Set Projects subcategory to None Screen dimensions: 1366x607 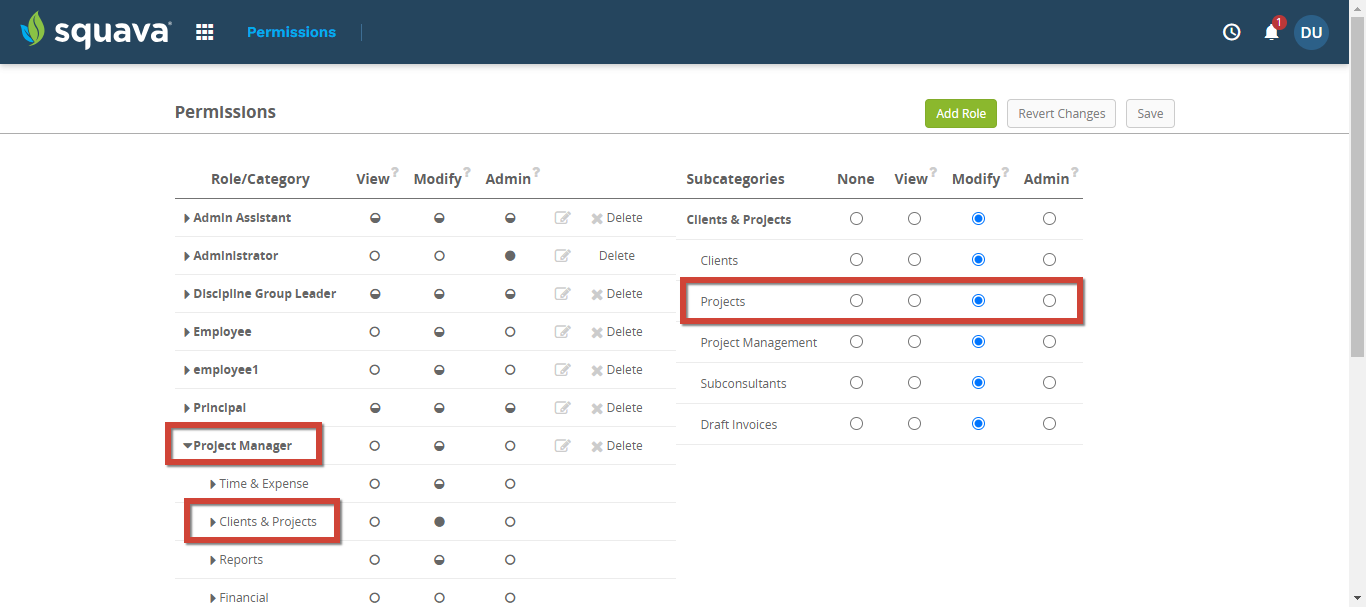tap(856, 300)
